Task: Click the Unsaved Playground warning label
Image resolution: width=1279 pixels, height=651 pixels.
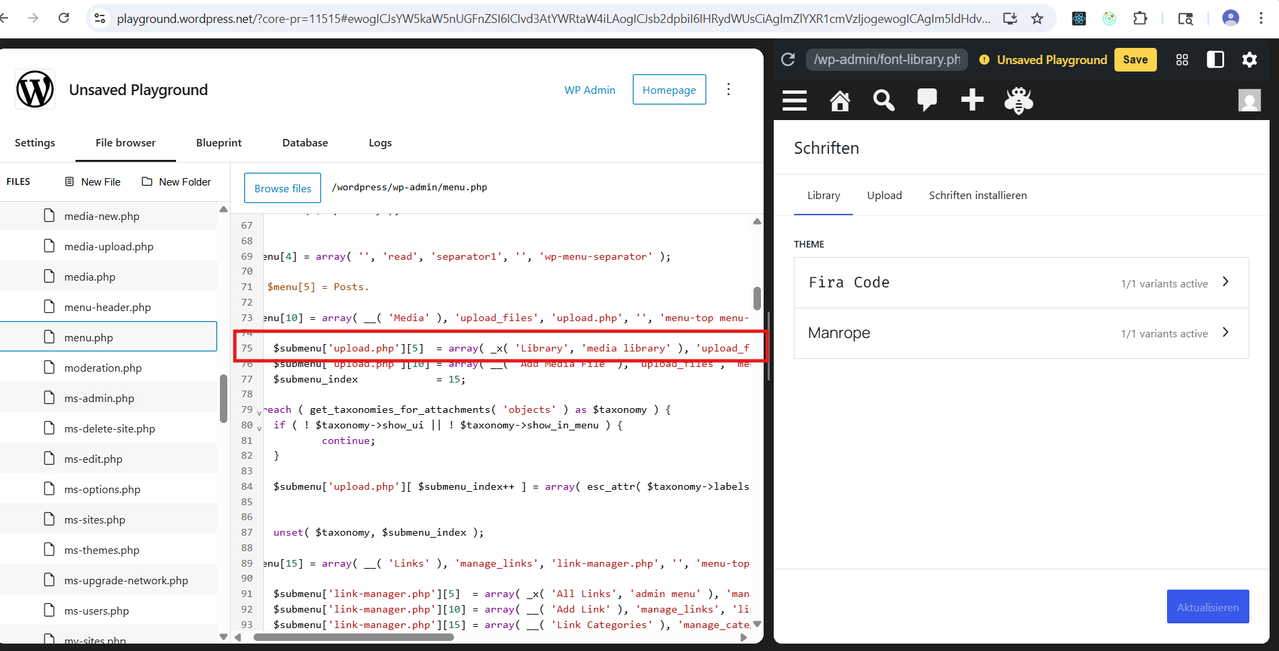Action: 1043,60
